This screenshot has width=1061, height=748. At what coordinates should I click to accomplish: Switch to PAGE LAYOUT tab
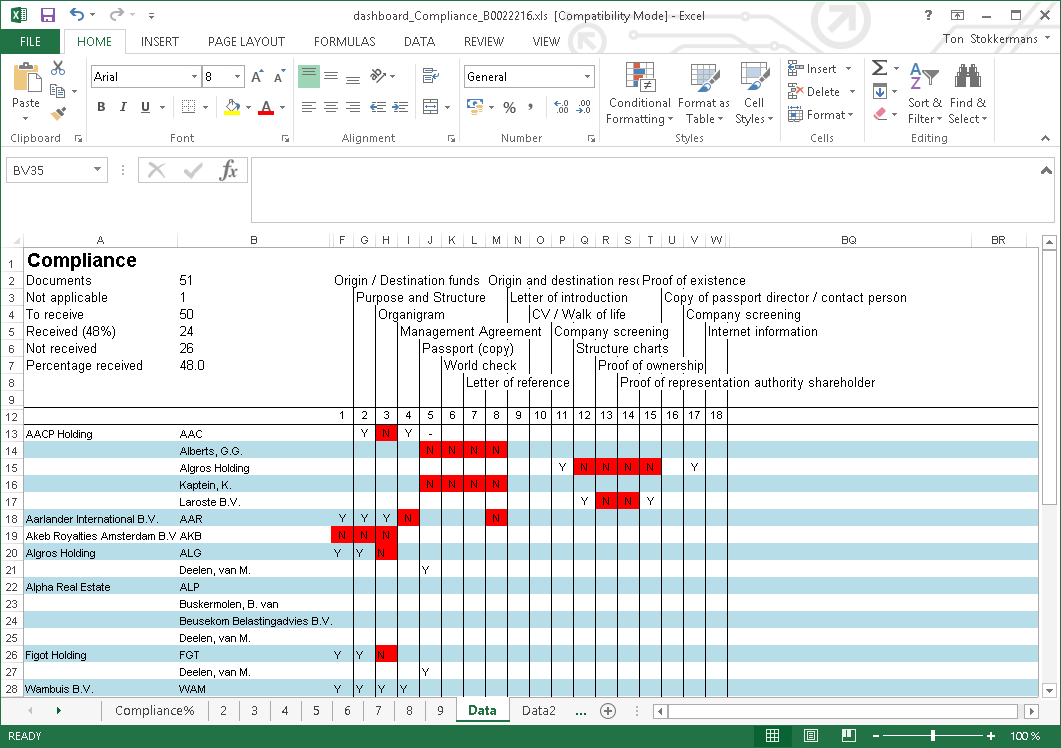pyautogui.click(x=246, y=41)
